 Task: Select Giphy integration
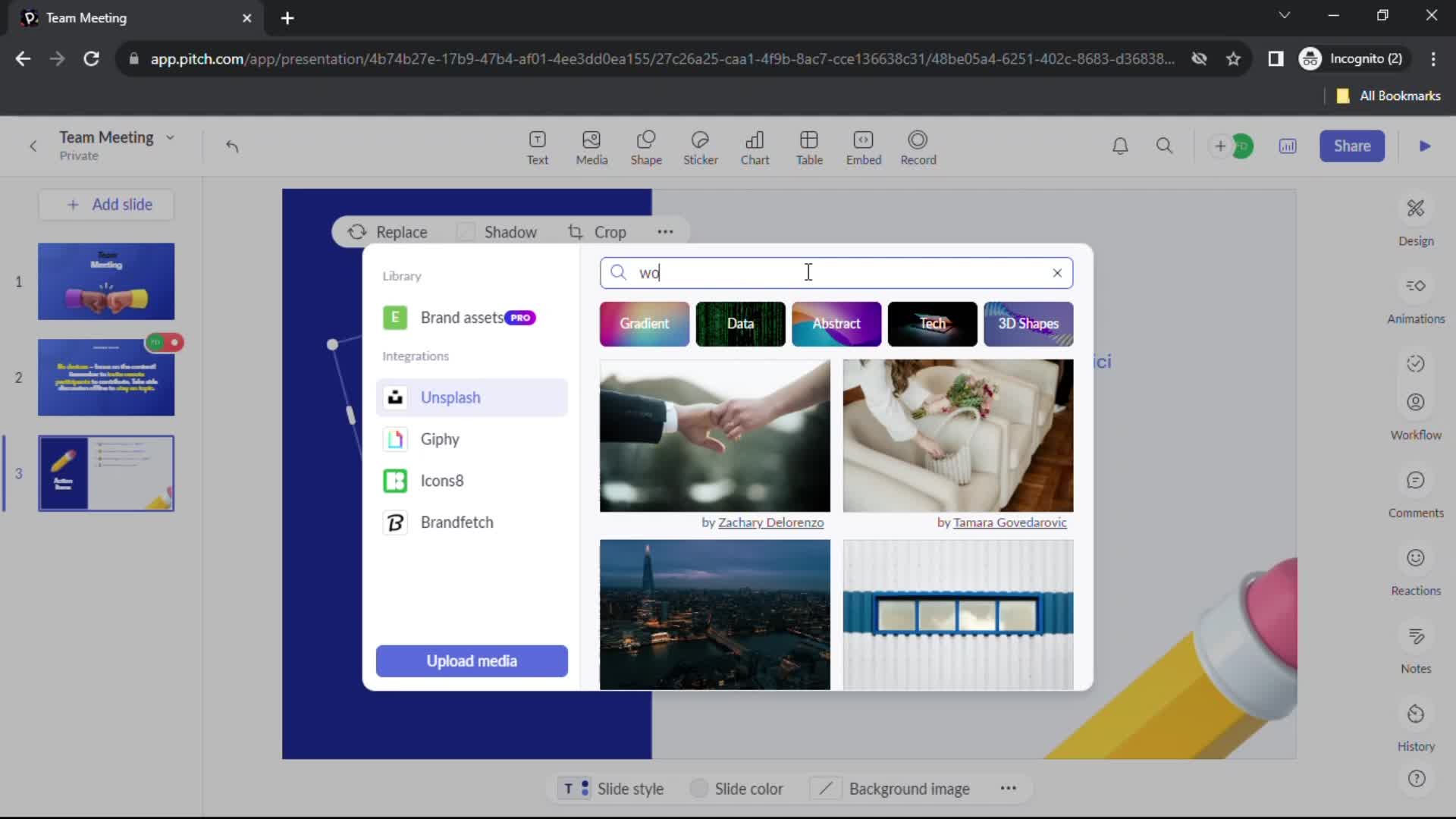tap(472, 439)
